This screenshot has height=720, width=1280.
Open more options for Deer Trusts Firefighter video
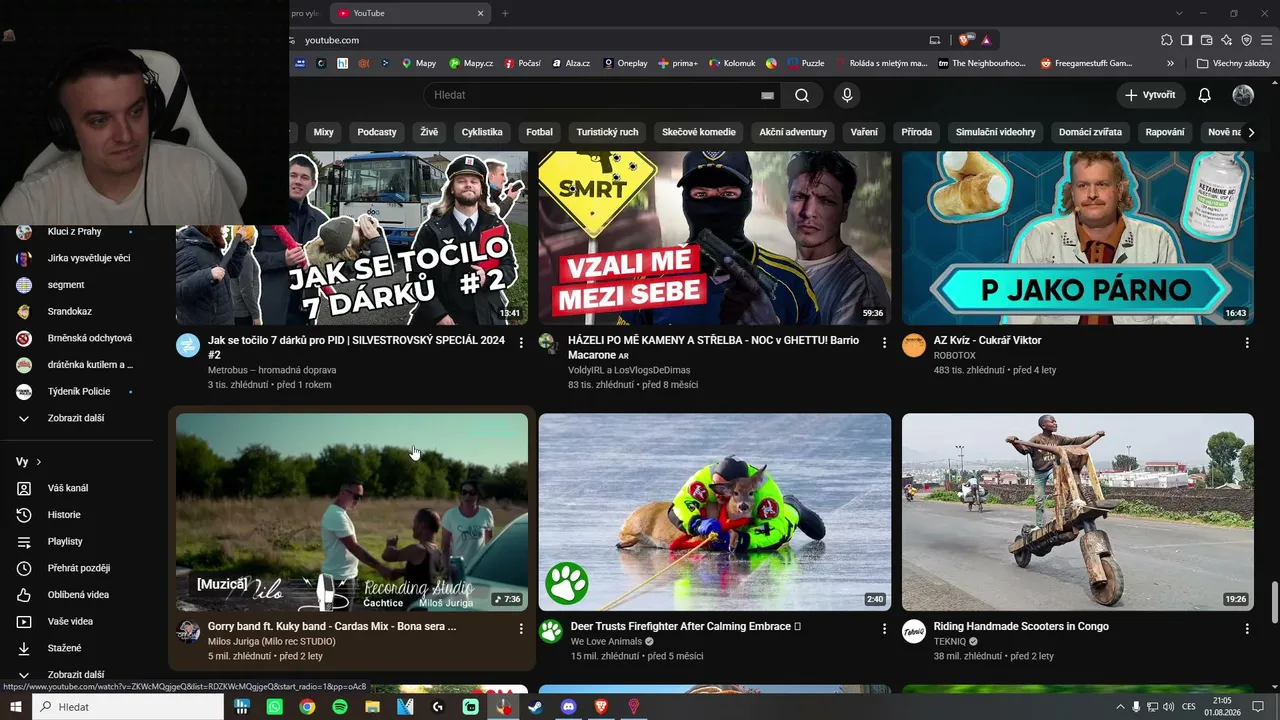pos(884,629)
